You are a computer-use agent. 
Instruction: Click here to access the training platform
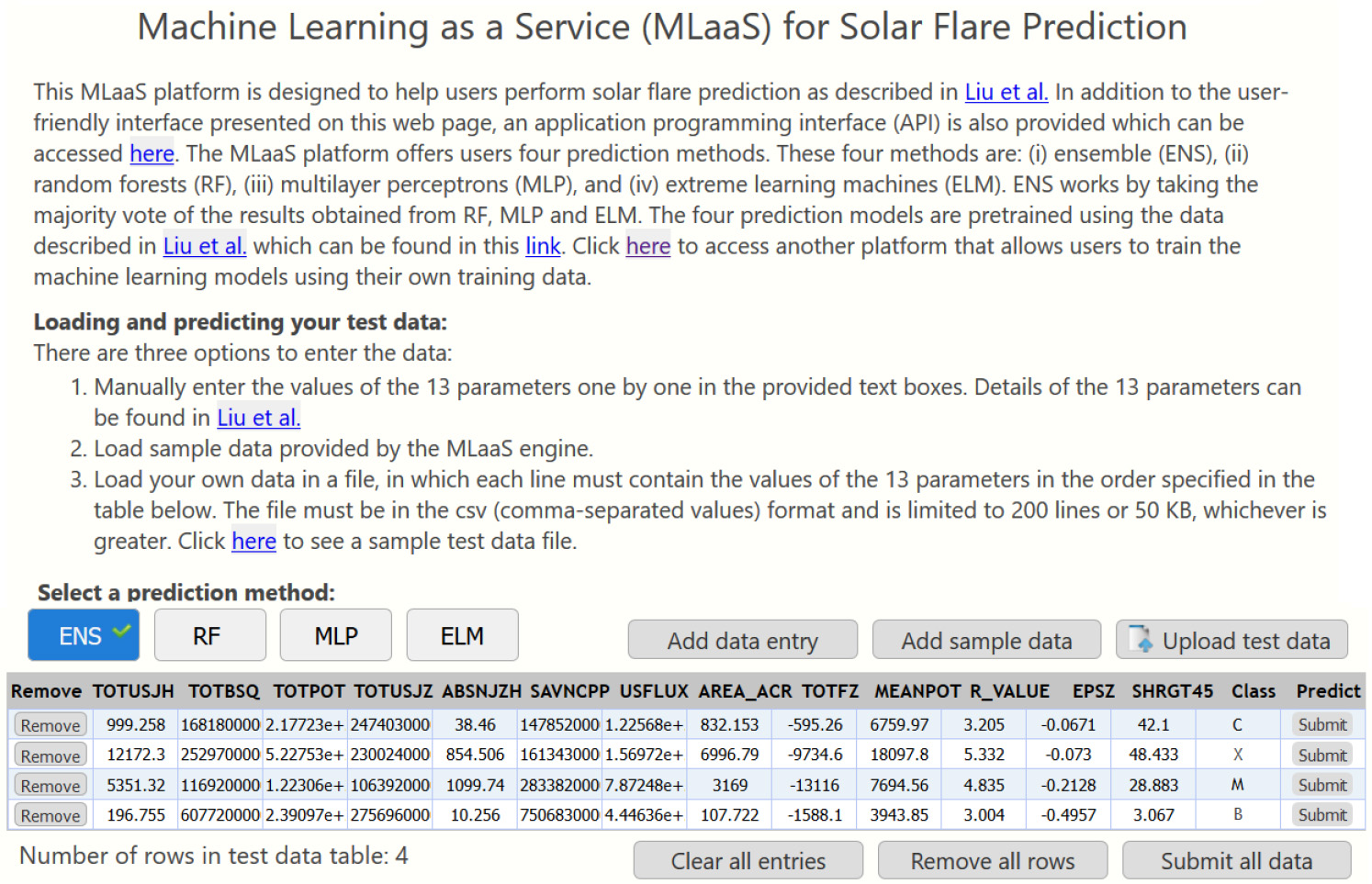[x=647, y=246]
